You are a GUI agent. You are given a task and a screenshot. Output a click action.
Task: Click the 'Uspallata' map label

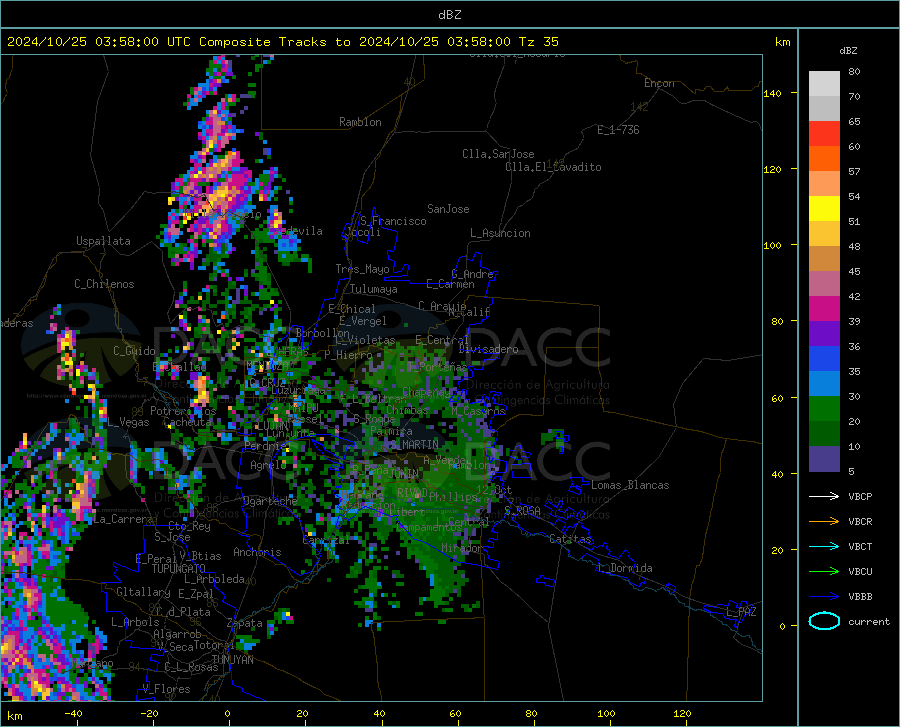coord(103,241)
